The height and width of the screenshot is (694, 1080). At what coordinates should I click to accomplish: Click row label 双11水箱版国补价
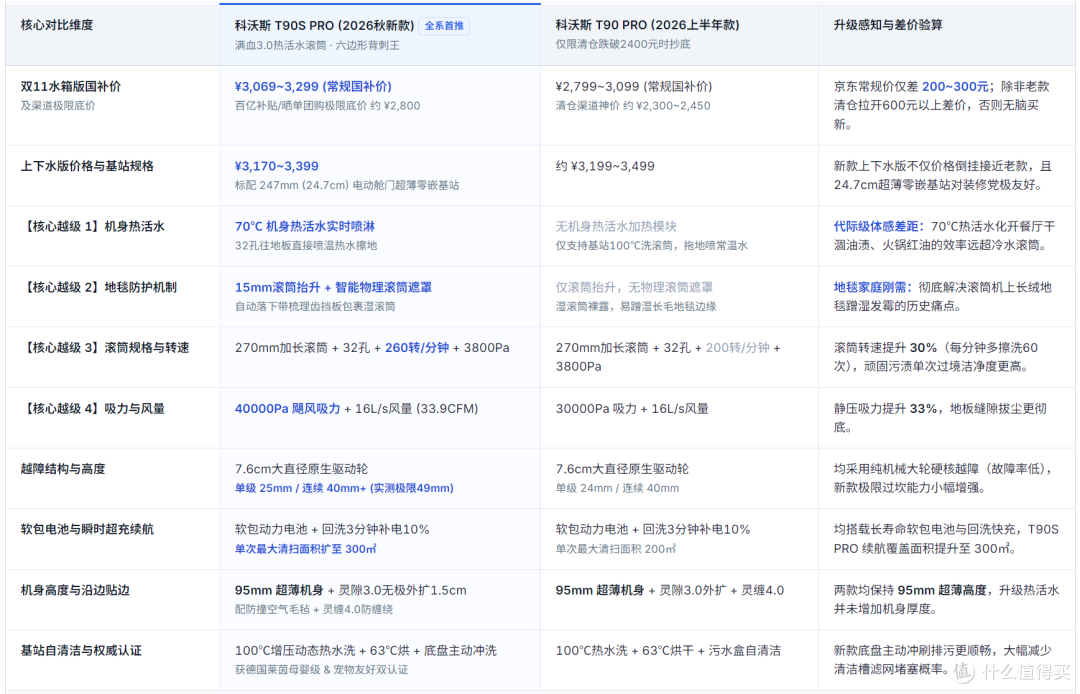click(70, 87)
